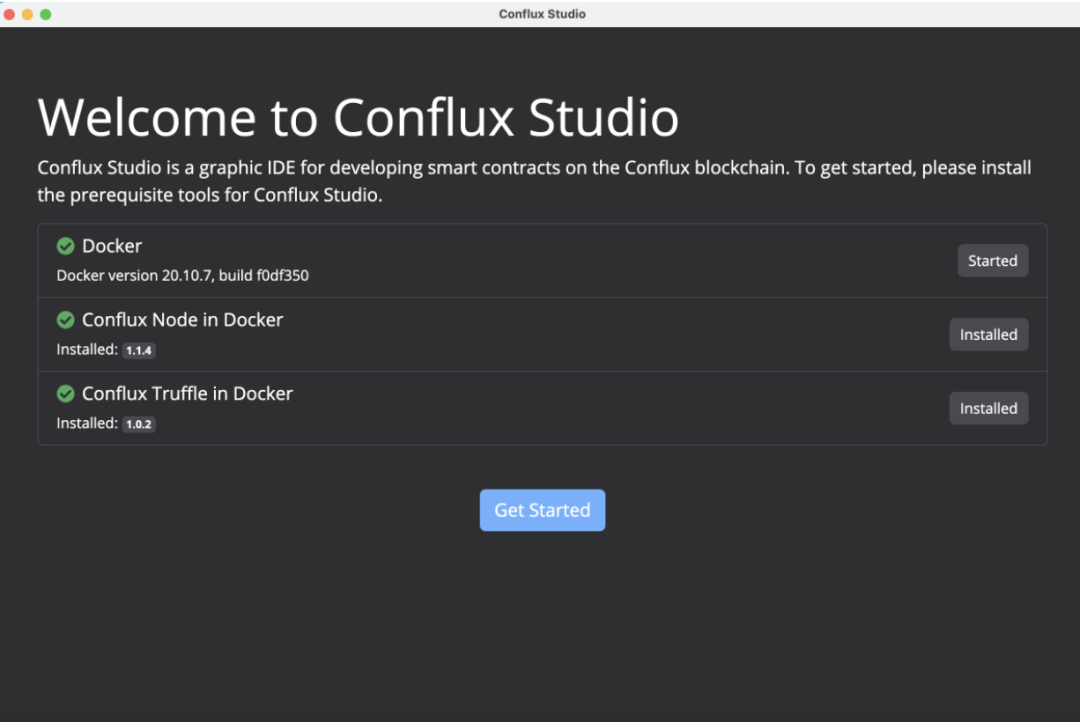Toggle Docker running state via the Started button
Screen dimensions: 1080x722
pyautogui.click(x=992, y=260)
